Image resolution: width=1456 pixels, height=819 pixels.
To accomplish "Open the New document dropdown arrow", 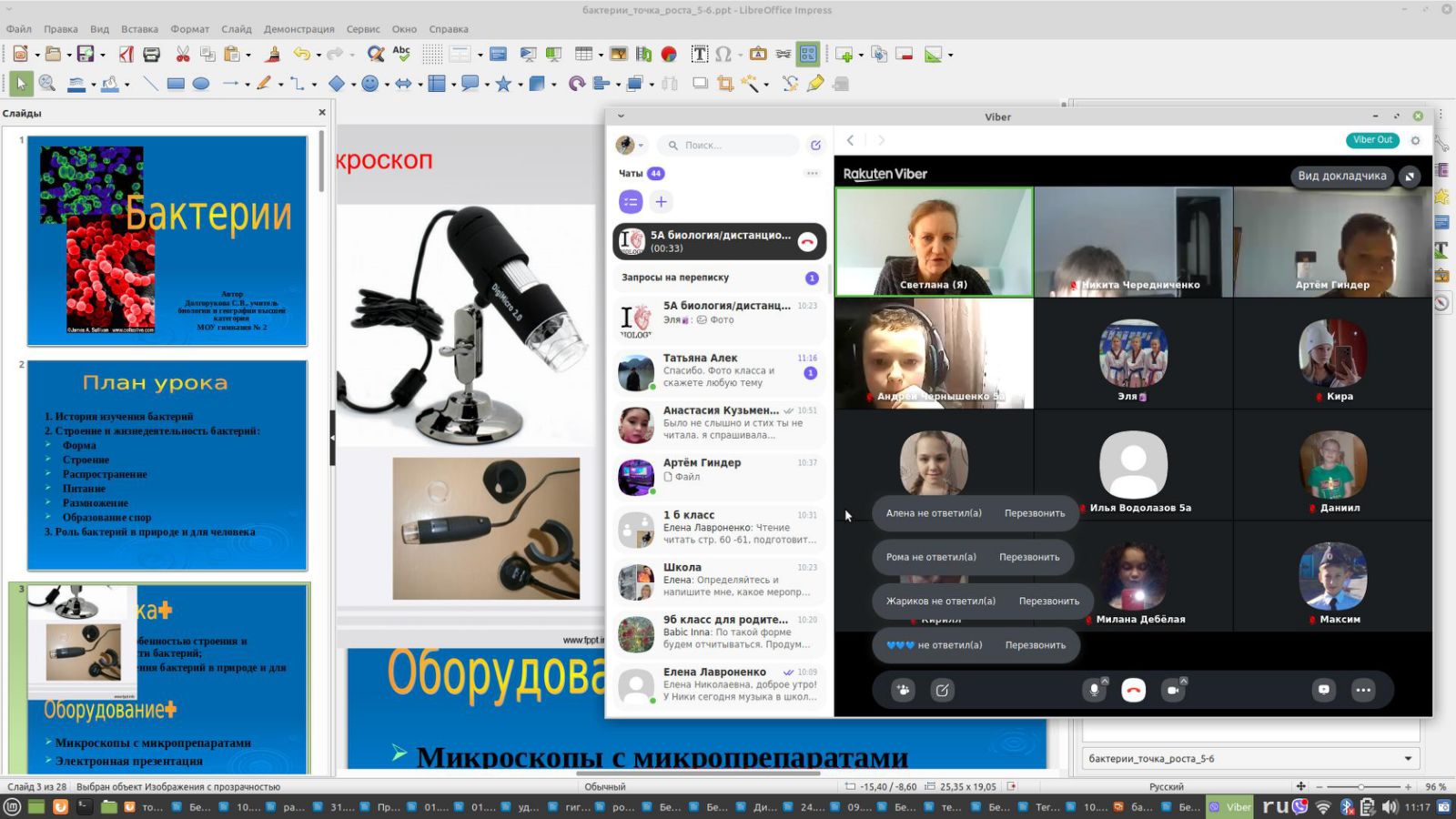I will pyautogui.click(x=35, y=56).
